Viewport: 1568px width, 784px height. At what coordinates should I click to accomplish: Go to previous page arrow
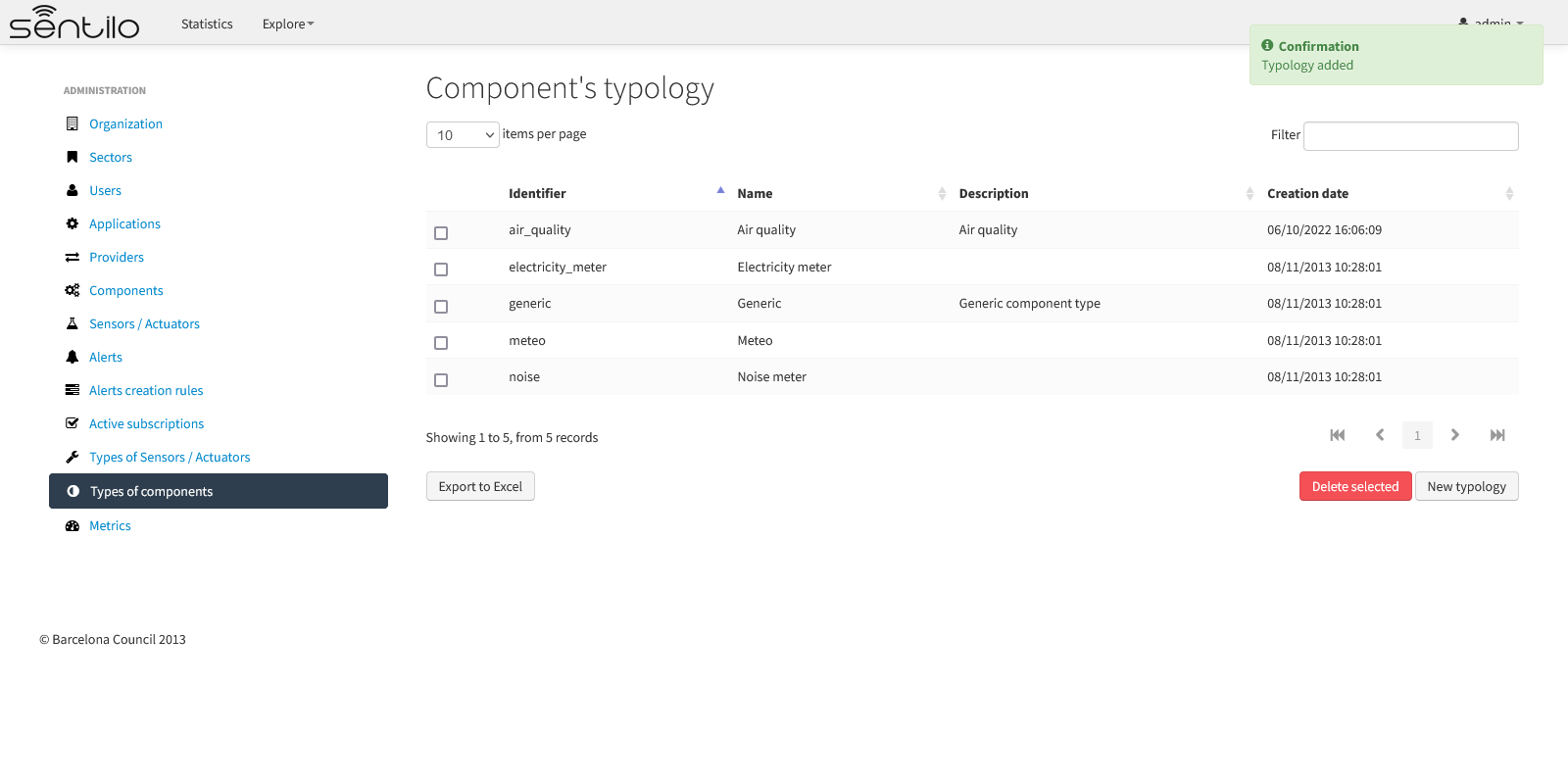point(1380,435)
